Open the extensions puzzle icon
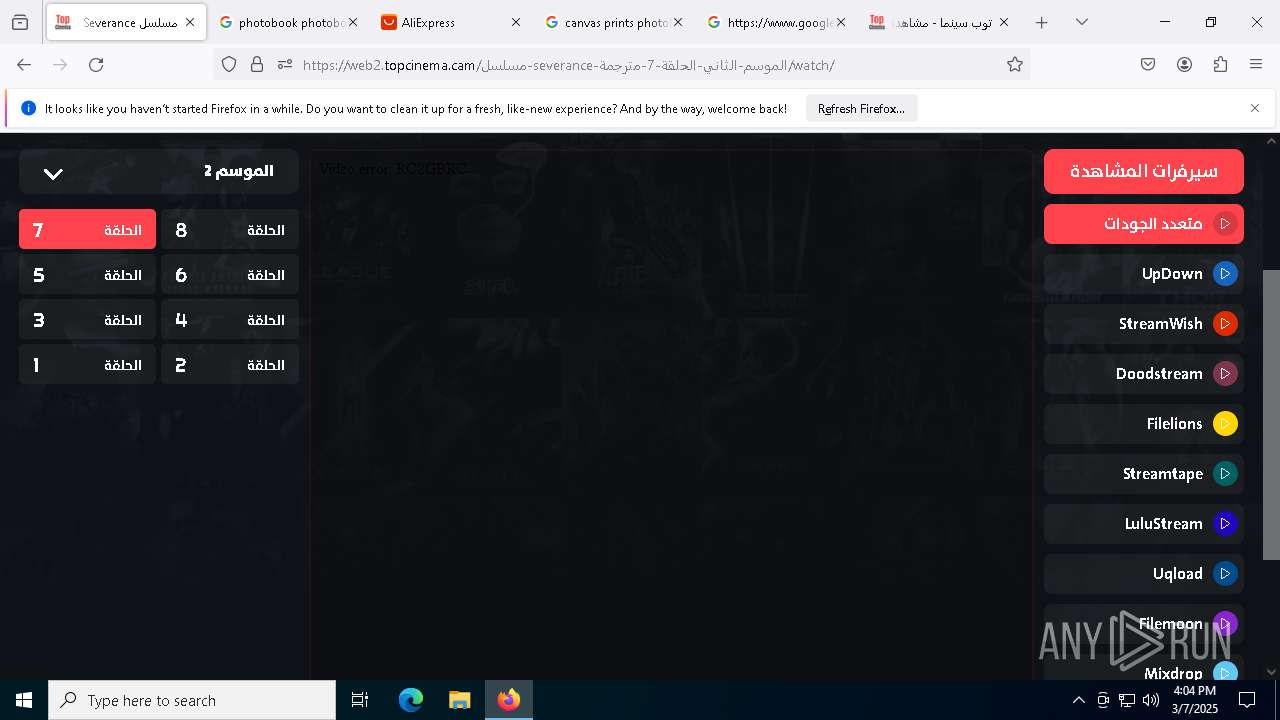The height and width of the screenshot is (720, 1280). click(1220, 64)
